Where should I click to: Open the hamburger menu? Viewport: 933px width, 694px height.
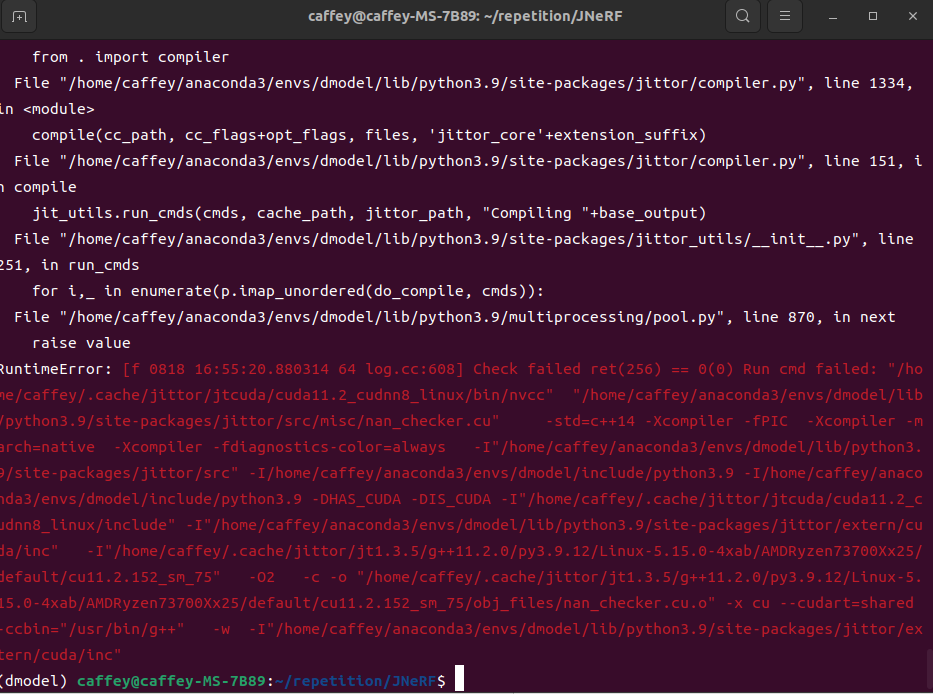785,16
